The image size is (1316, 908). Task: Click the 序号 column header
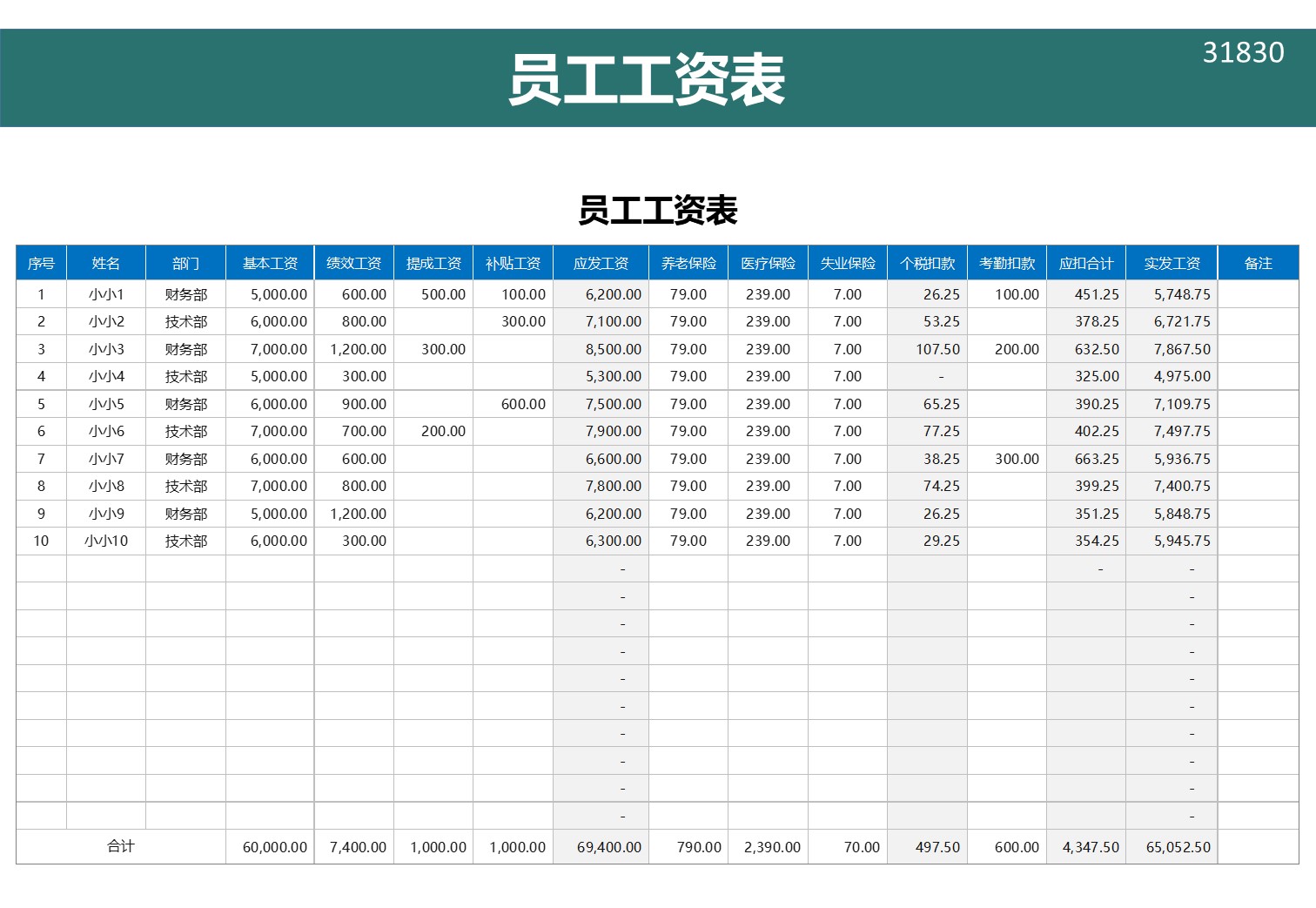(x=41, y=263)
